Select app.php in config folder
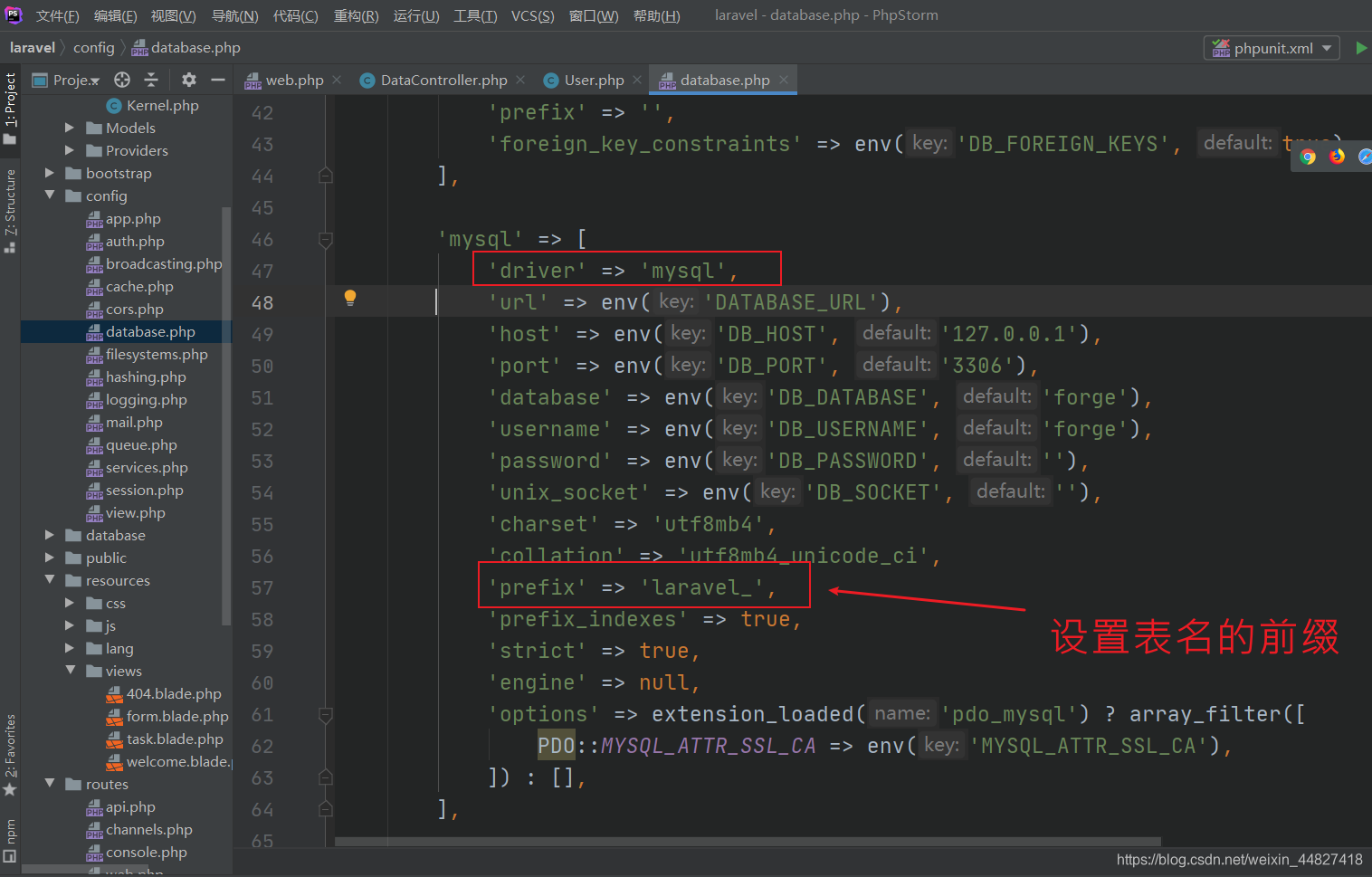The width and height of the screenshot is (1372, 877). coord(123,218)
